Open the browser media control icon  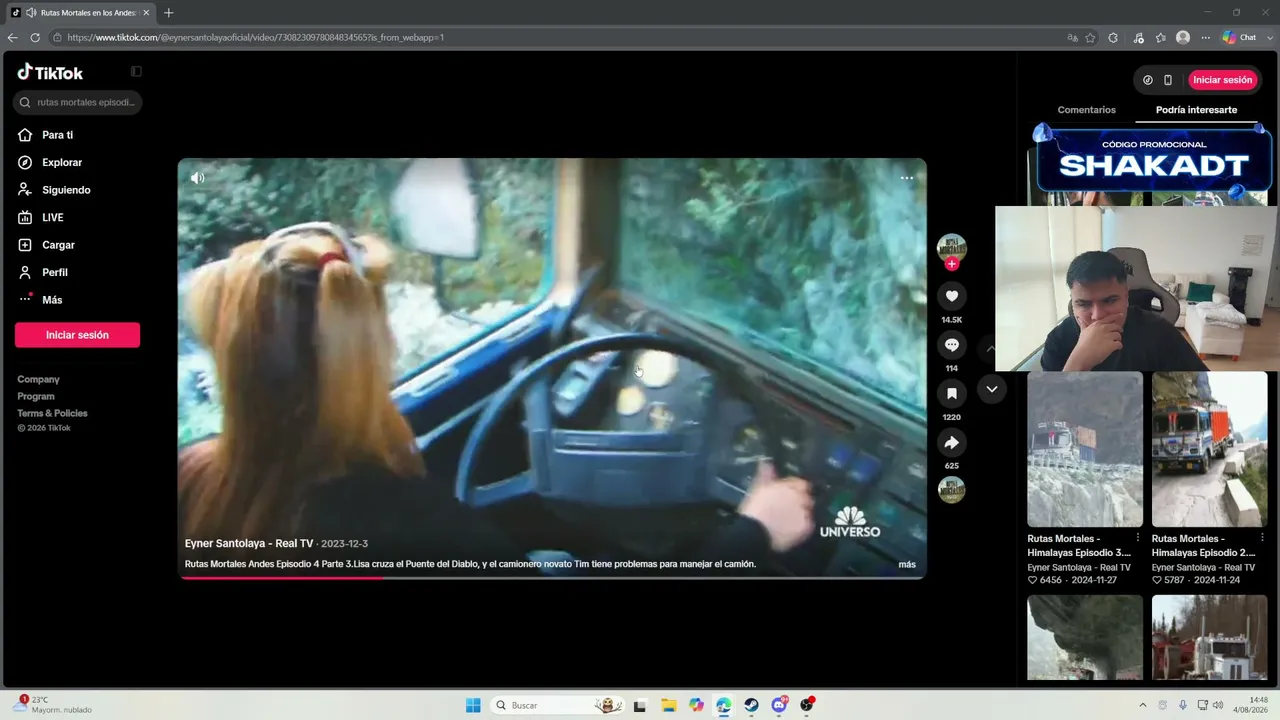(x=1138, y=38)
